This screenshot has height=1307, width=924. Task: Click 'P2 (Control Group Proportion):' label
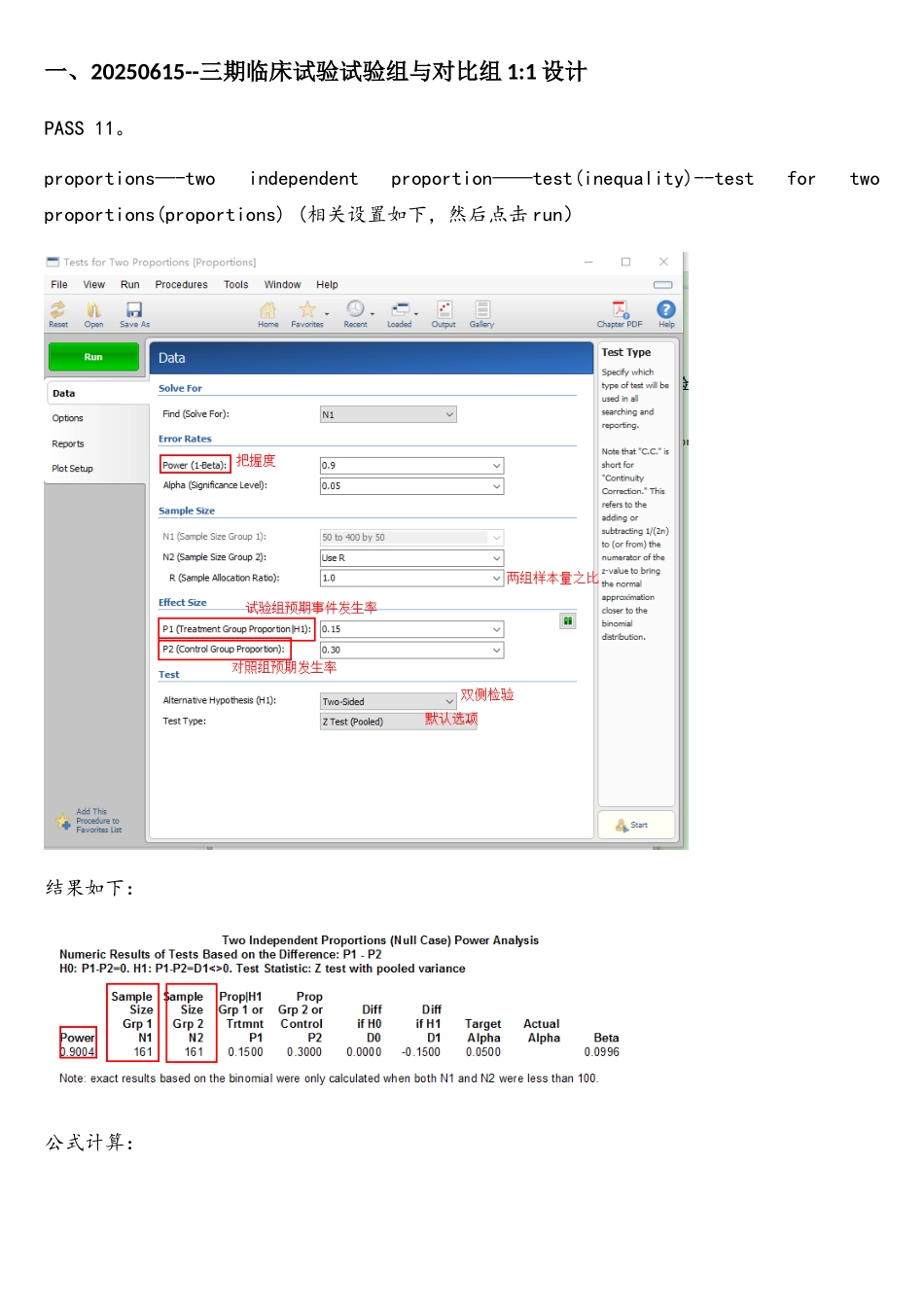click(x=225, y=650)
